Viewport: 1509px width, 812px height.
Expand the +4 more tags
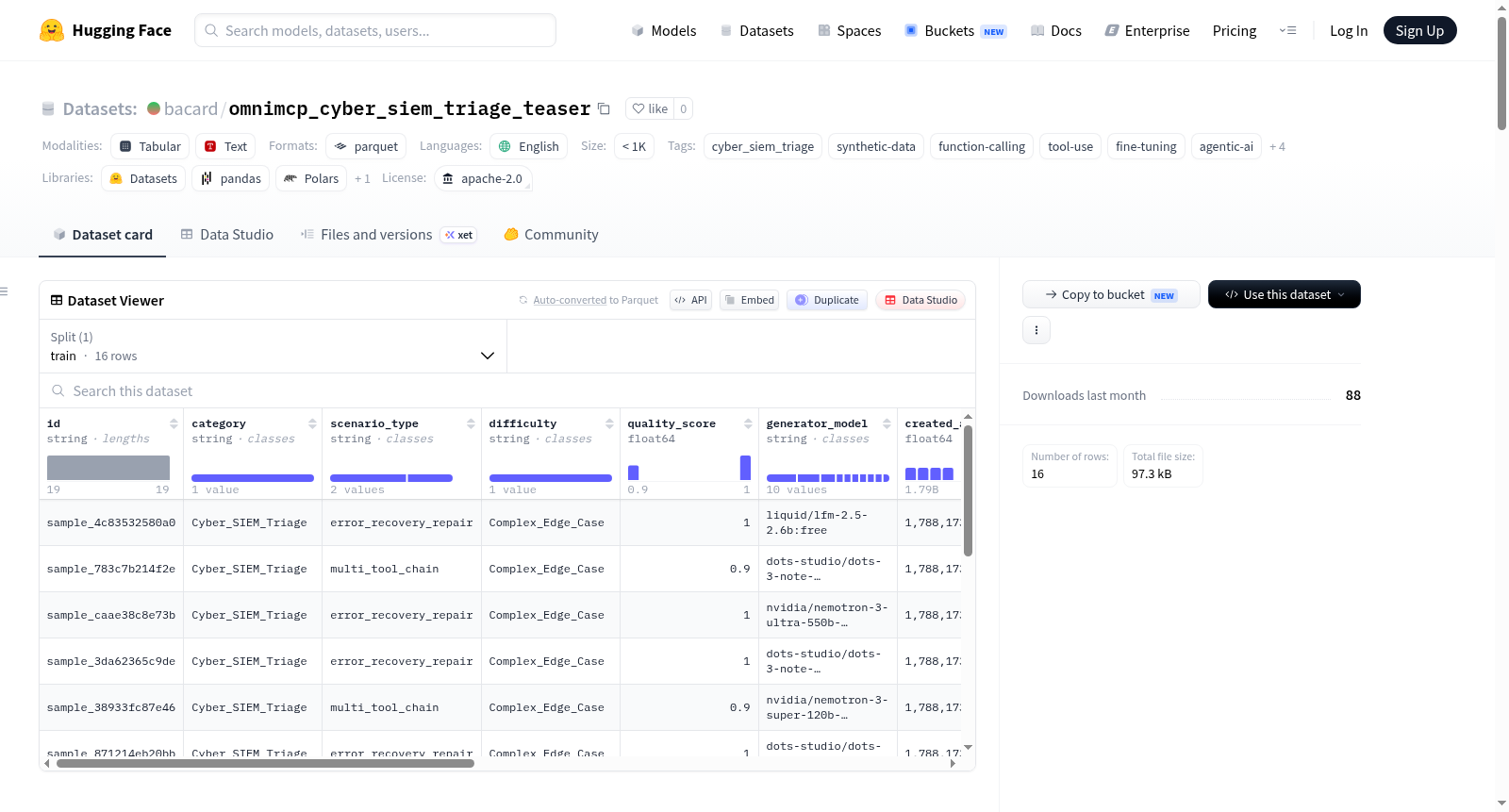pyautogui.click(x=1277, y=146)
